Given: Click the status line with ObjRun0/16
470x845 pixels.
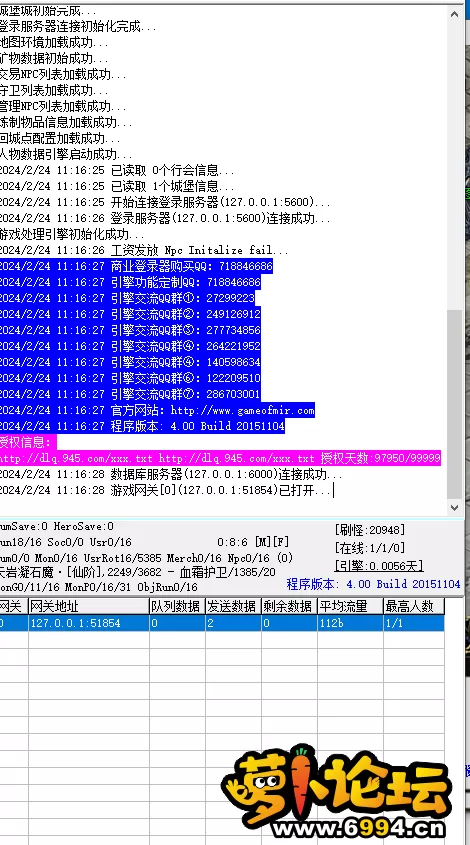Looking at the screenshot, I should 99,587.
